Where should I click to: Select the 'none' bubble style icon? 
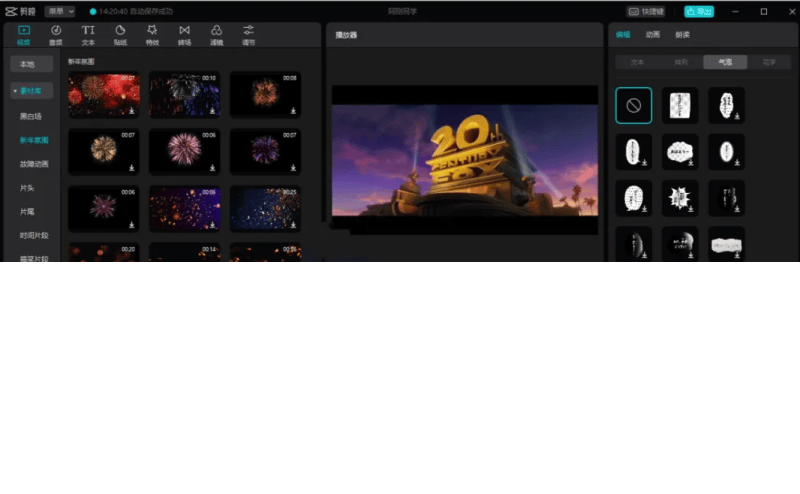click(633, 105)
